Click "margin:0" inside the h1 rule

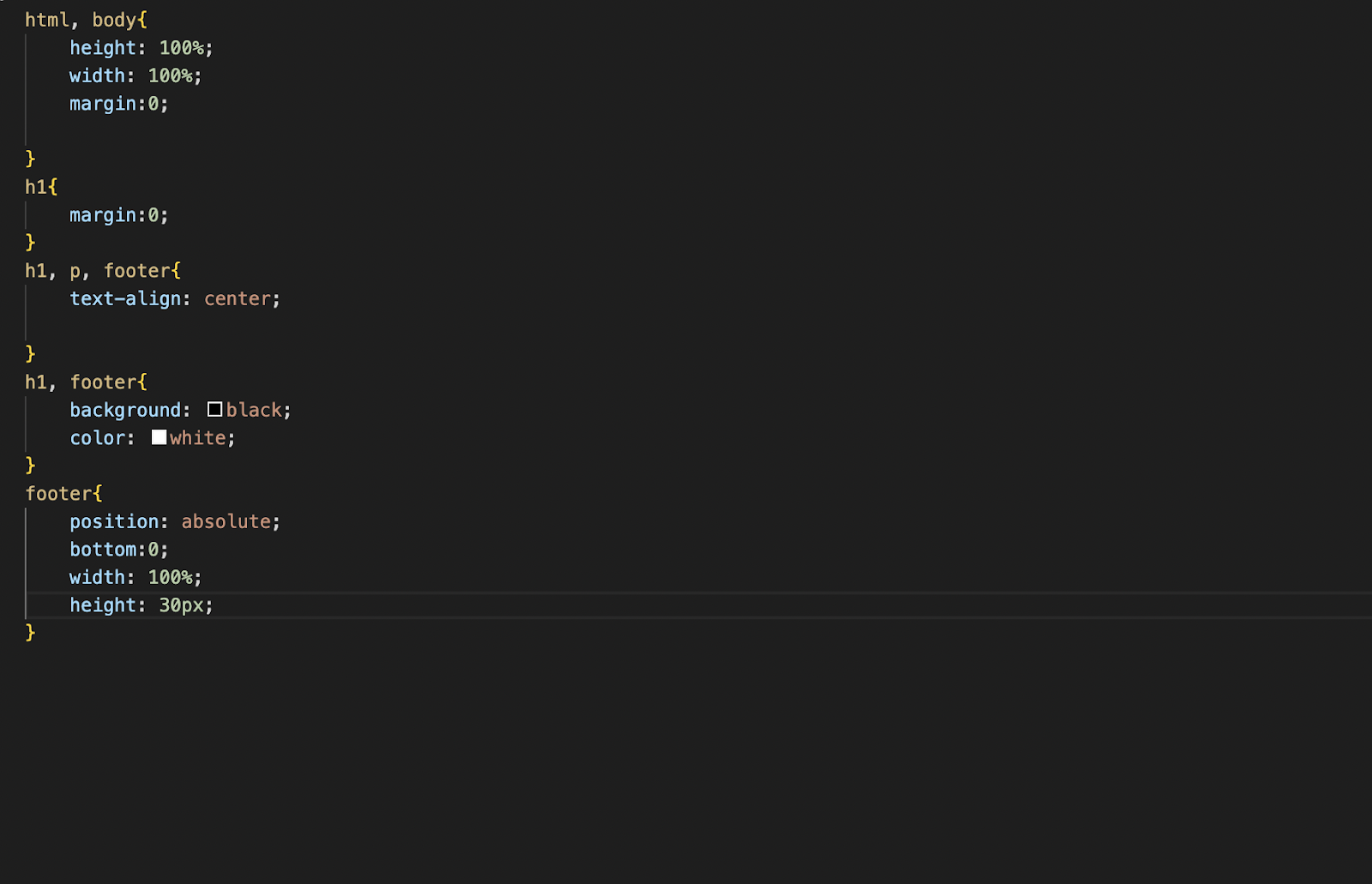(x=118, y=215)
